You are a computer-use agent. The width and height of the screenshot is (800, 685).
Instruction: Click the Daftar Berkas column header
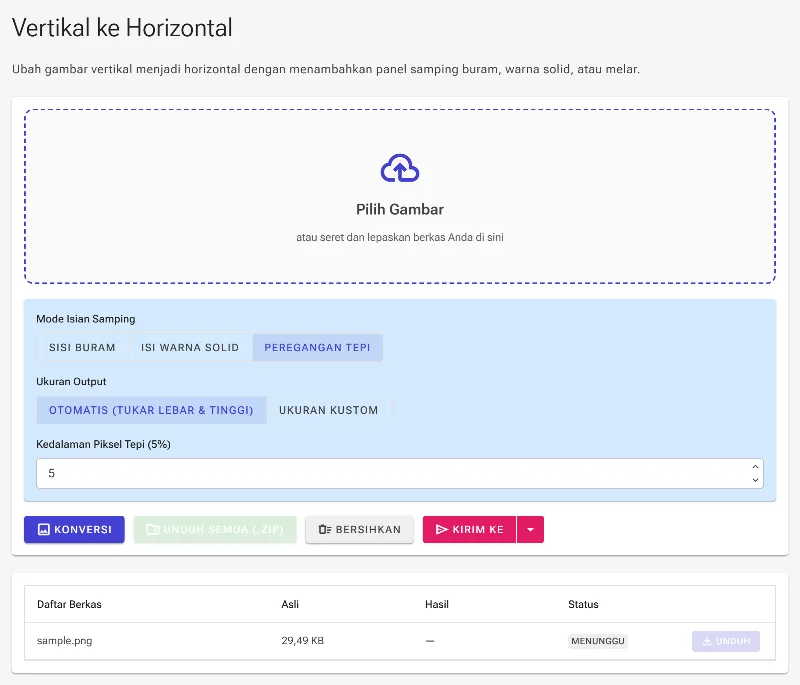pos(69,605)
